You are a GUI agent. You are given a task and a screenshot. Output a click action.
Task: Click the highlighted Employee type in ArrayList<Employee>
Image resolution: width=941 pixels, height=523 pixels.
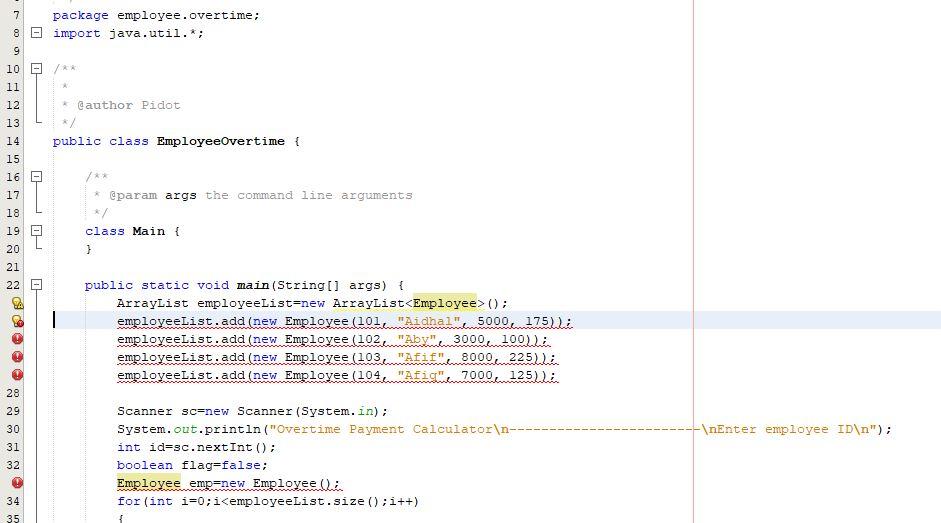(445, 303)
